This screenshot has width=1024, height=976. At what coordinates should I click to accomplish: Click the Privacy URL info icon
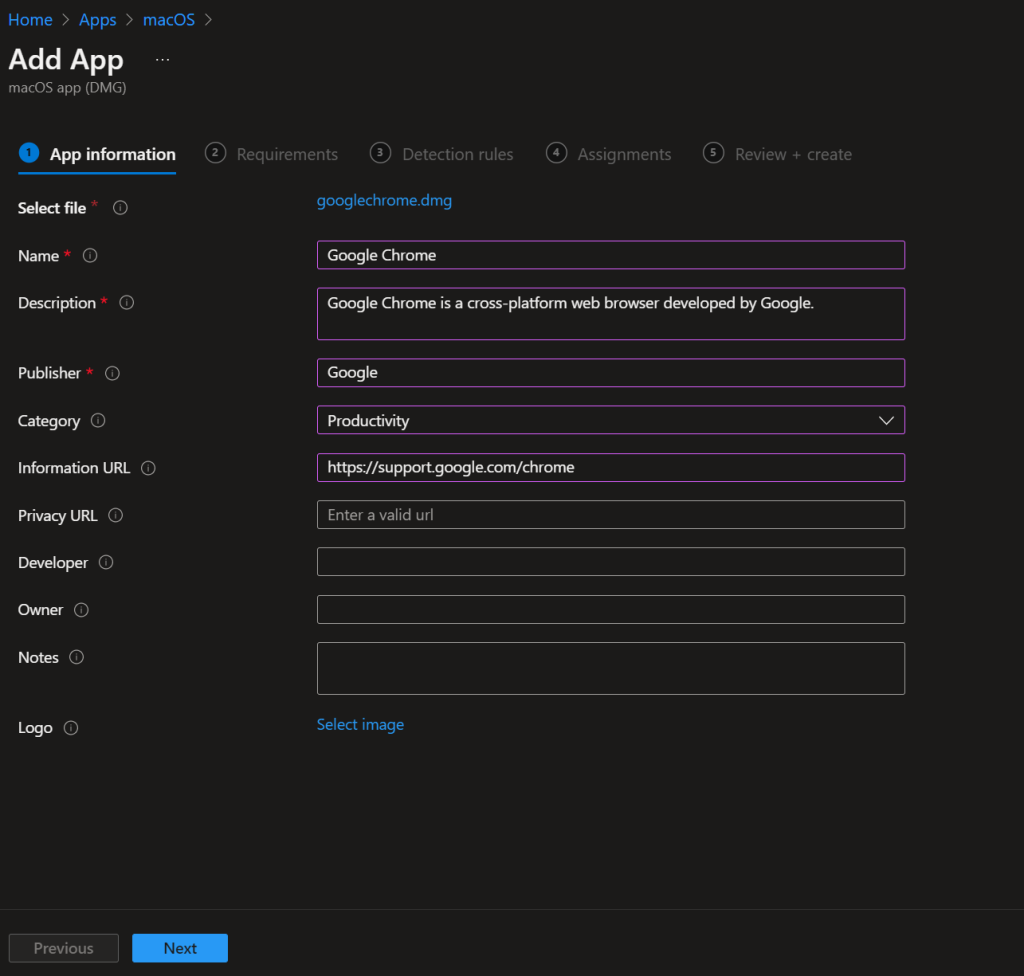coord(116,515)
